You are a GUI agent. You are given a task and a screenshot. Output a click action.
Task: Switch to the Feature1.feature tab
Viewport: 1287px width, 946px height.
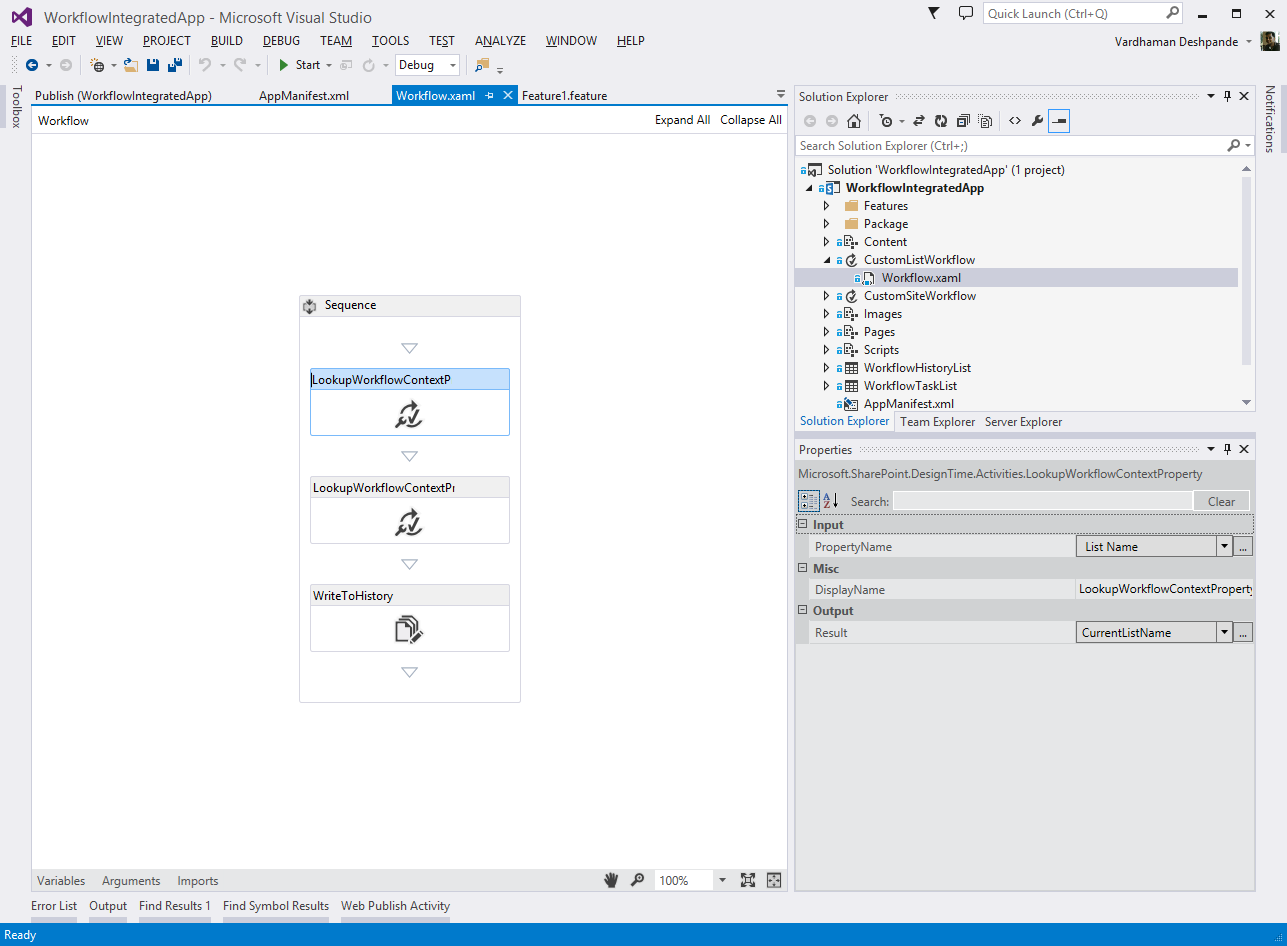click(564, 96)
